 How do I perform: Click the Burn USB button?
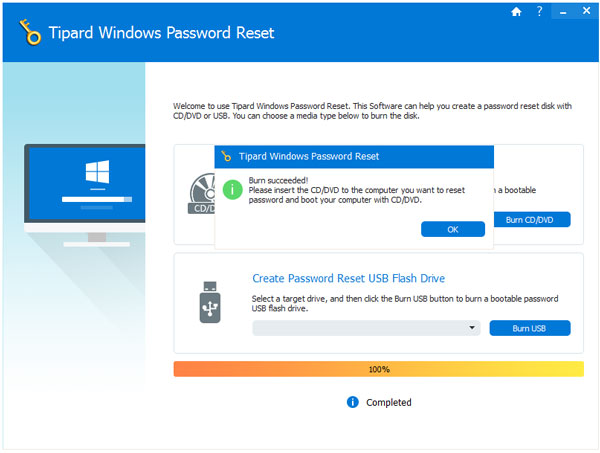(529, 328)
